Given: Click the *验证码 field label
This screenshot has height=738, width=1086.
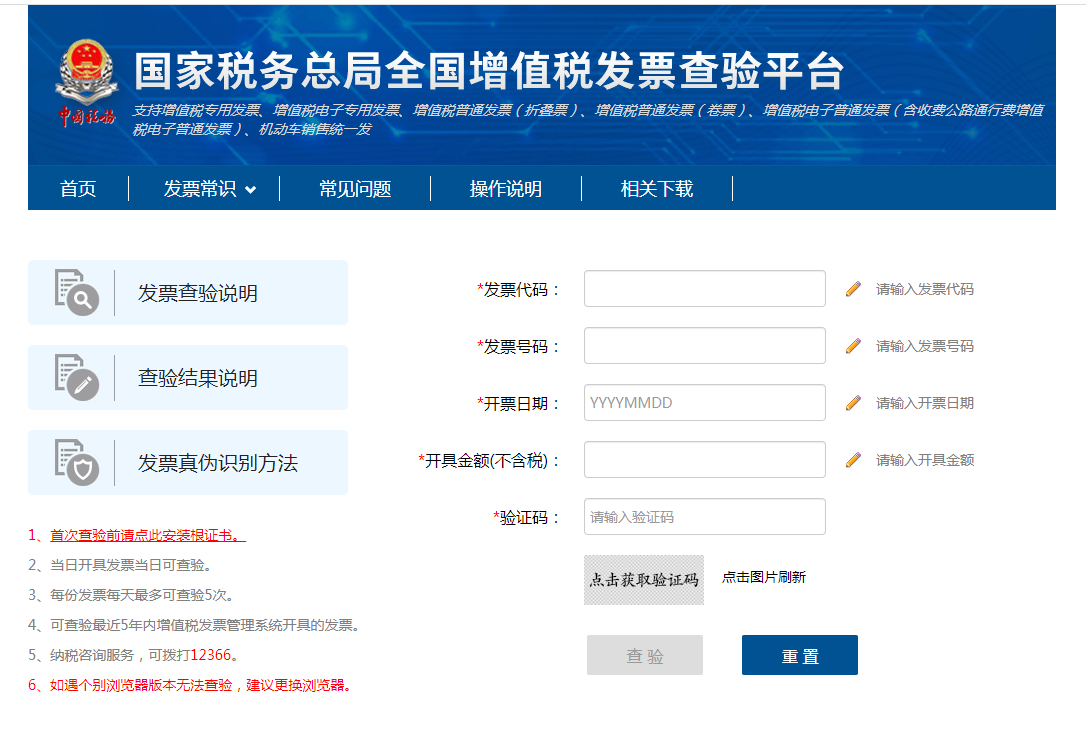Looking at the screenshot, I should coord(526,517).
